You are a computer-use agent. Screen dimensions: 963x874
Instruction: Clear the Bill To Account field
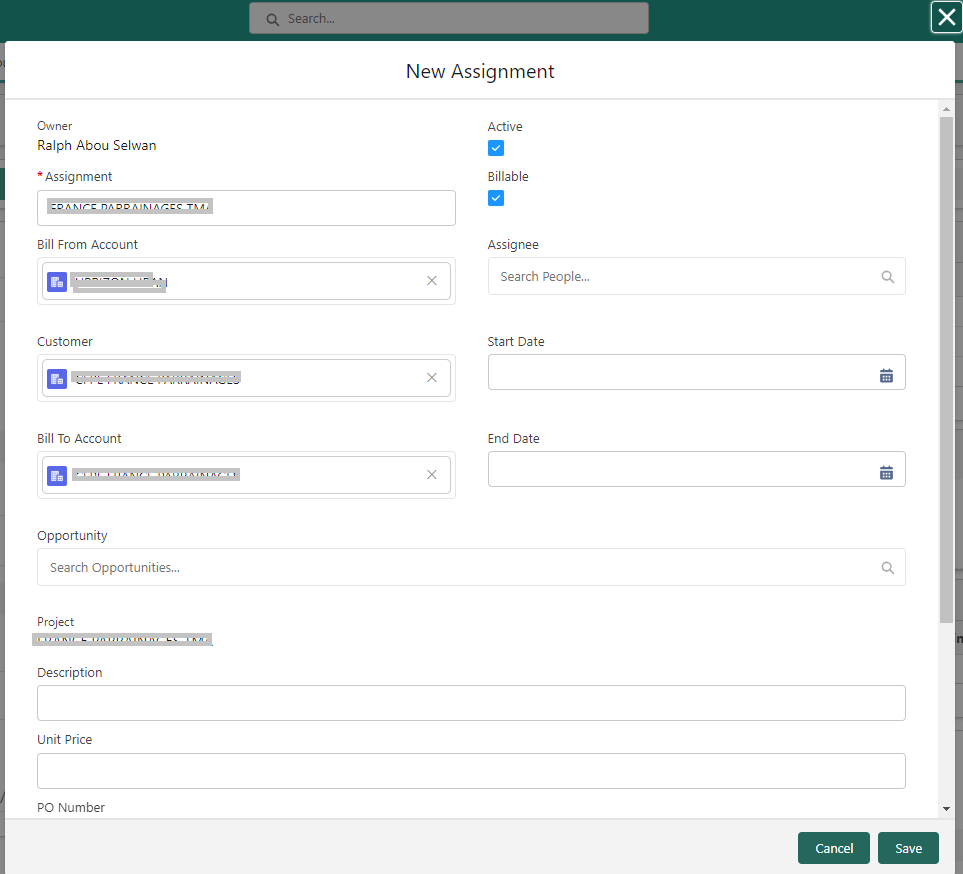(x=432, y=475)
